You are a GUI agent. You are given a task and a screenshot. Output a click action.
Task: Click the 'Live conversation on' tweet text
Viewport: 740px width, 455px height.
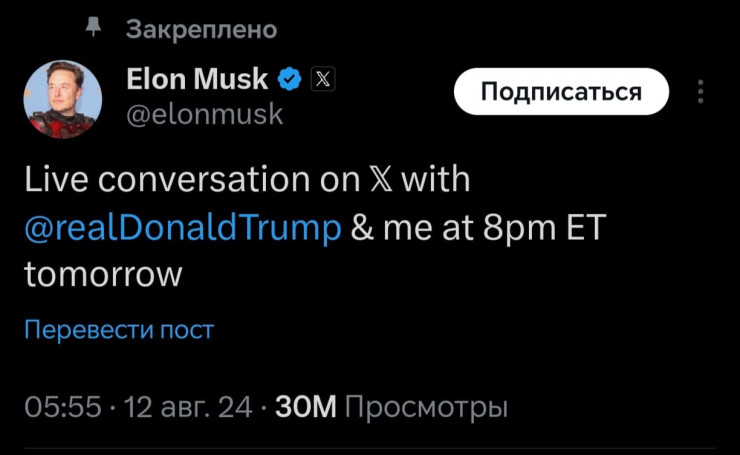[190, 180]
